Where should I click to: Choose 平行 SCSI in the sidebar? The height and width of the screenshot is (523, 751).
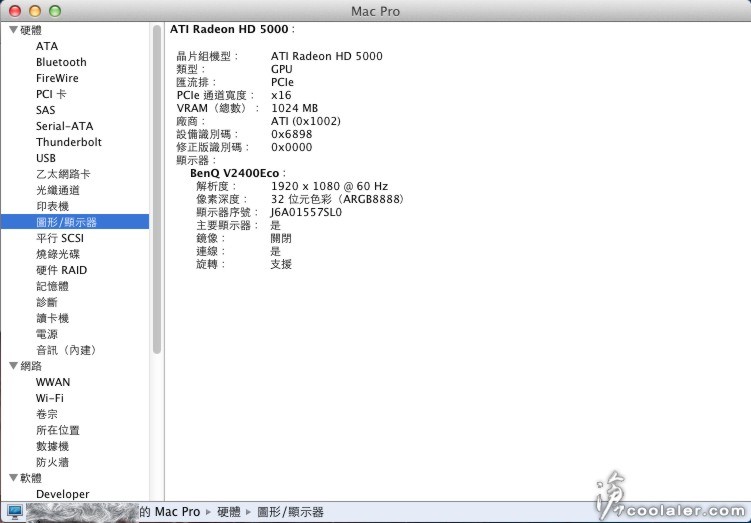point(60,238)
